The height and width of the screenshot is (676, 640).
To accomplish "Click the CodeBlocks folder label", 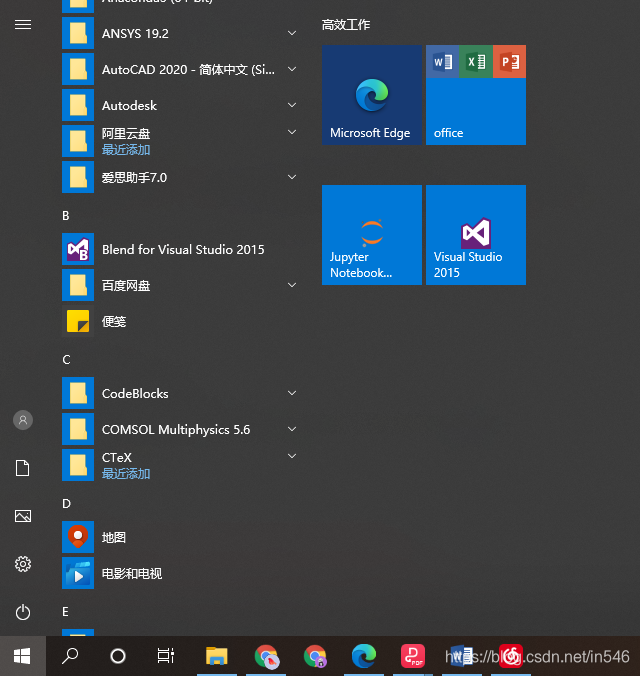I will coord(135,394).
